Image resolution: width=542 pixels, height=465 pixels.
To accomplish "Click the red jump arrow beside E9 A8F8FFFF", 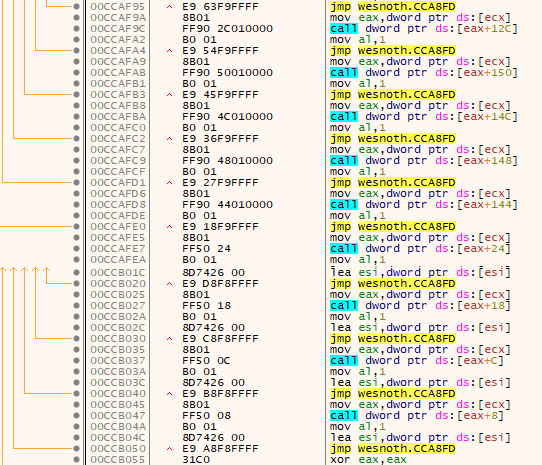I will click(x=169, y=448).
